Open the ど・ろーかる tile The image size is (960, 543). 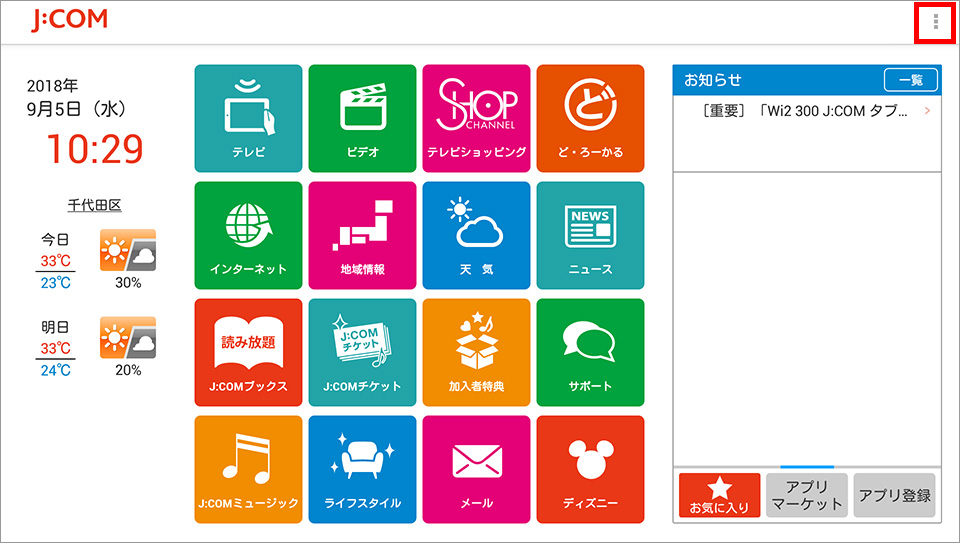(590, 118)
